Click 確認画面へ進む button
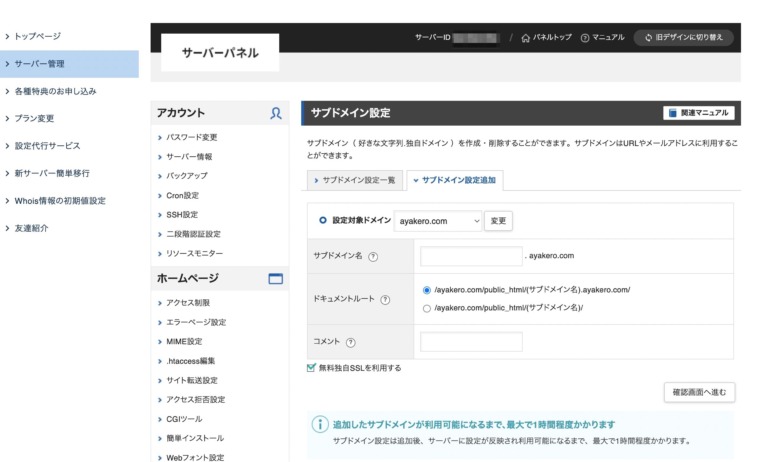Viewport: 780px width, 462px height. click(699, 392)
